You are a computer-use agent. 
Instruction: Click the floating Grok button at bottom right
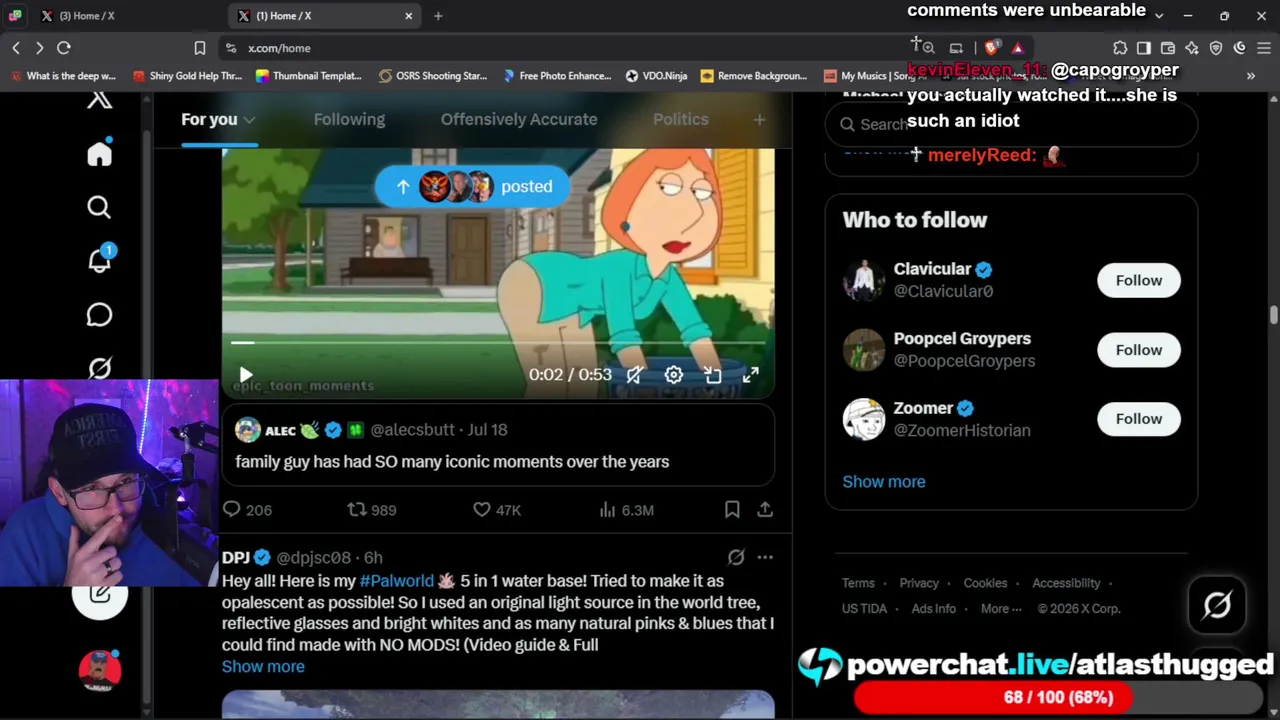pos(1217,604)
